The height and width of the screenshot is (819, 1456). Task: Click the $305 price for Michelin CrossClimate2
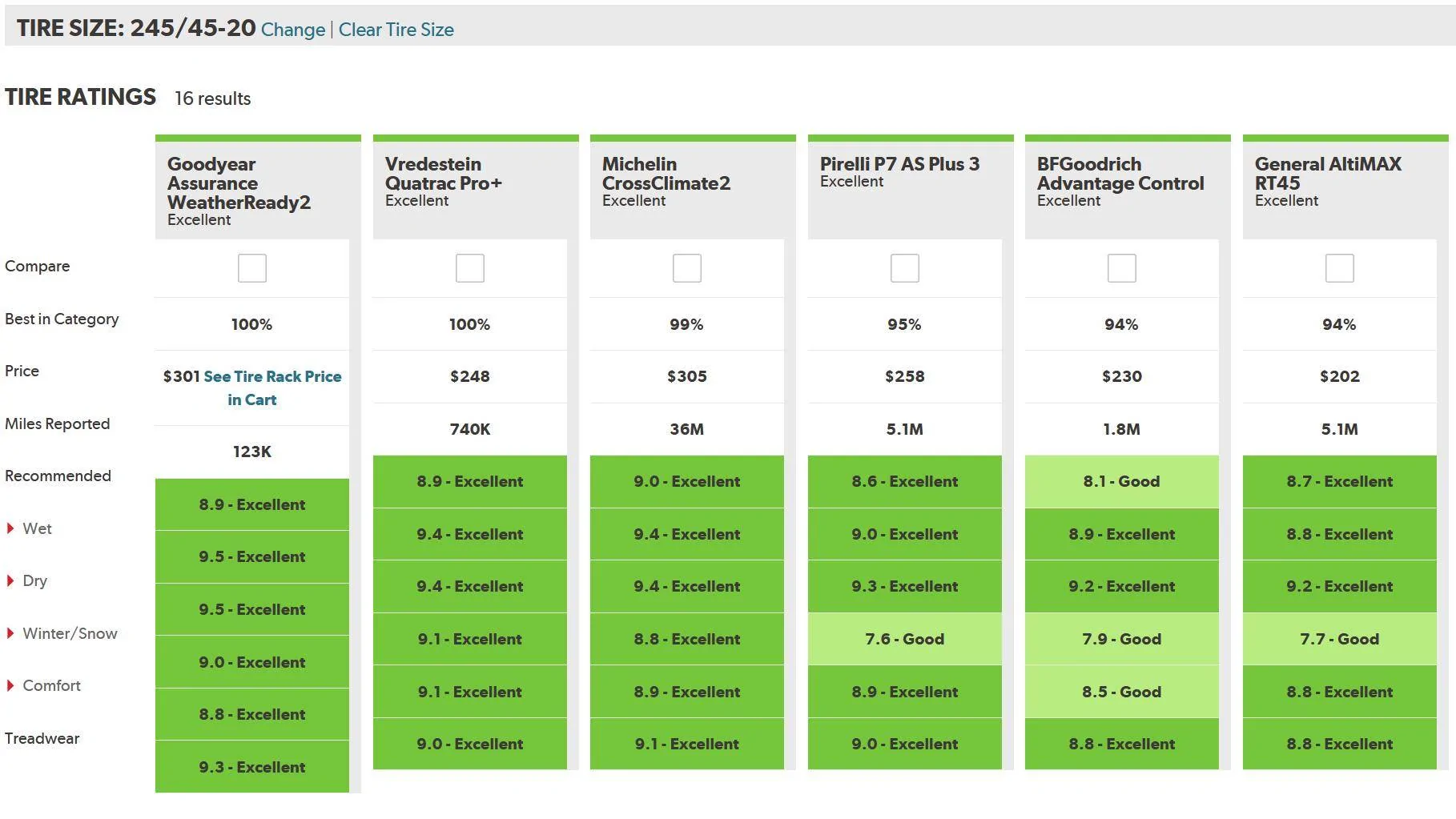tap(686, 376)
